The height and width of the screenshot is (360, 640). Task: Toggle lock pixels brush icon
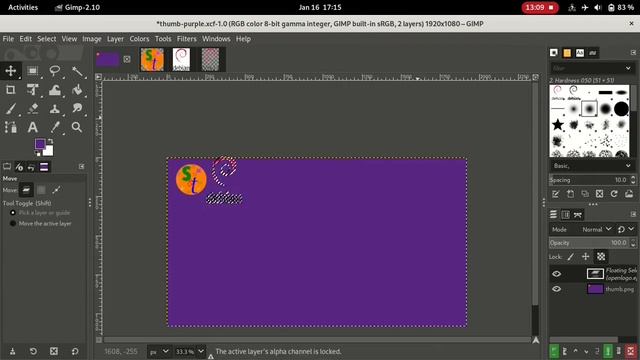point(571,256)
